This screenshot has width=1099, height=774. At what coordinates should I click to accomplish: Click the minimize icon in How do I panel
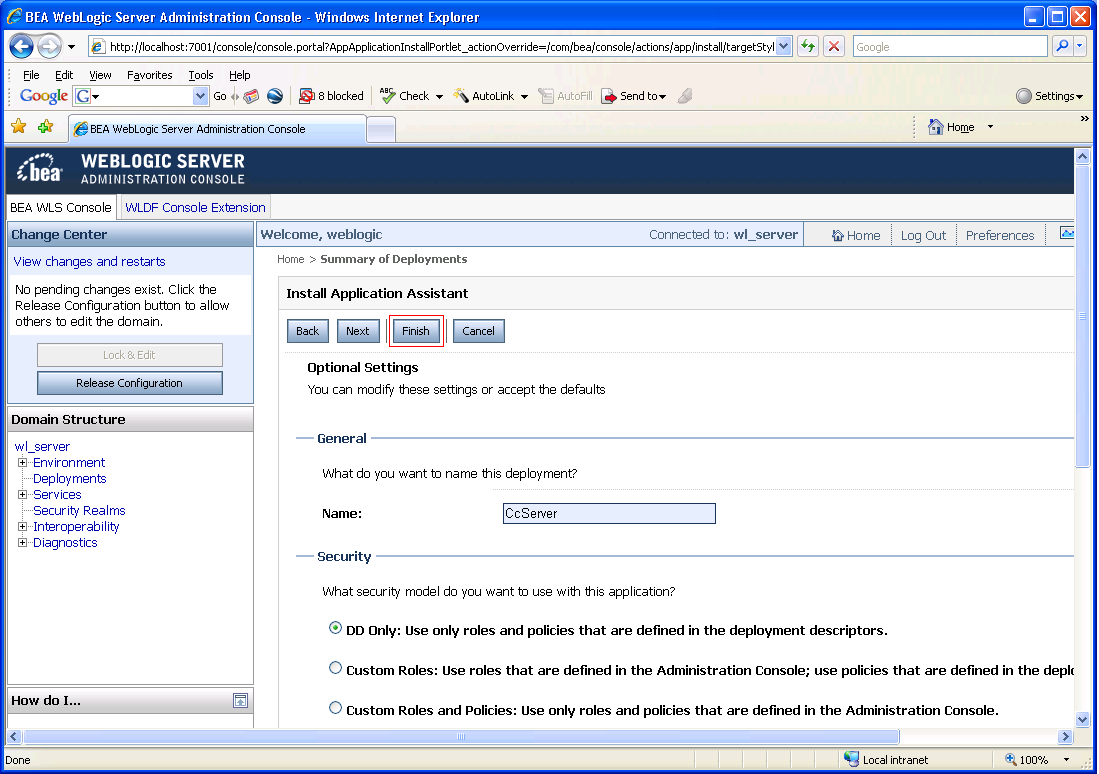click(240, 700)
